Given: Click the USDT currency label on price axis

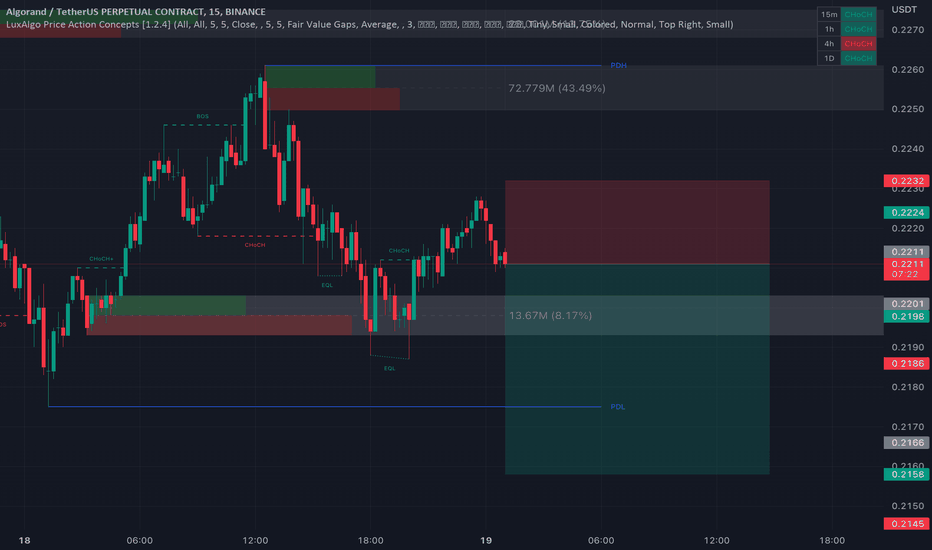Looking at the screenshot, I should tap(904, 10).
